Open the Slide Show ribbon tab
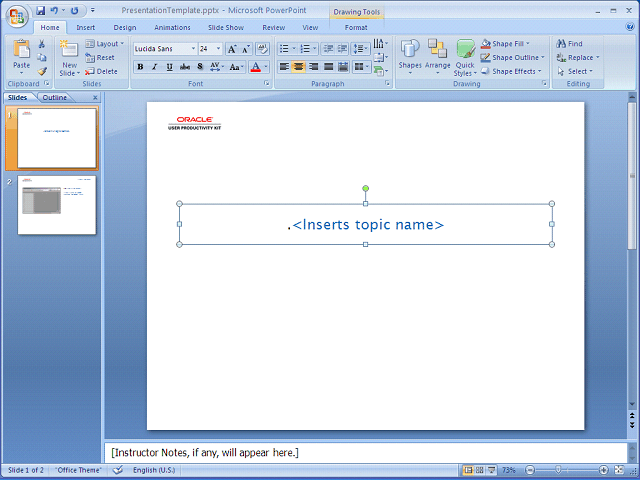 point(226,27)
